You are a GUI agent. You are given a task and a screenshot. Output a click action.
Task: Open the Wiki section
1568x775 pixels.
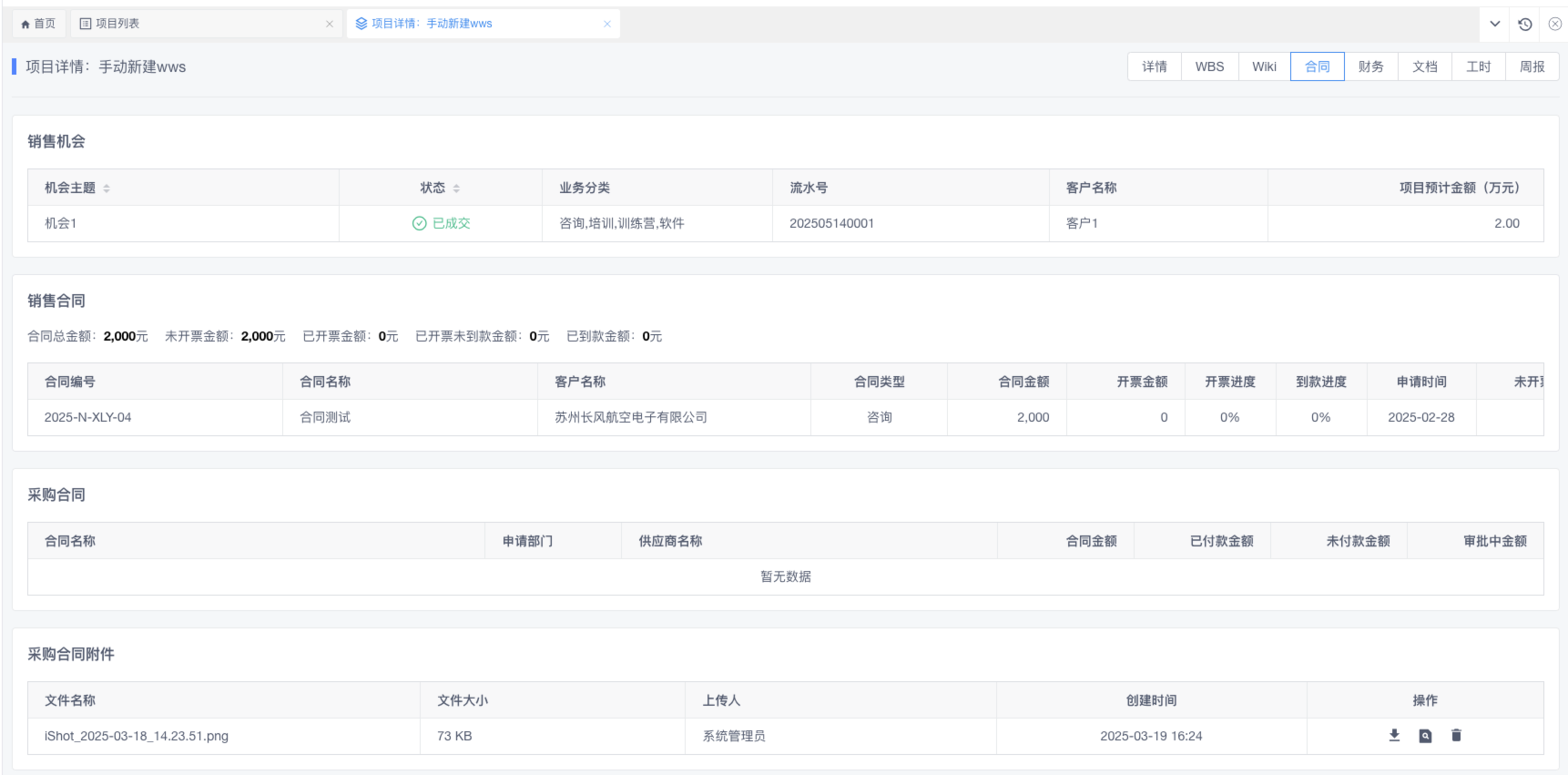(1264, 66)
